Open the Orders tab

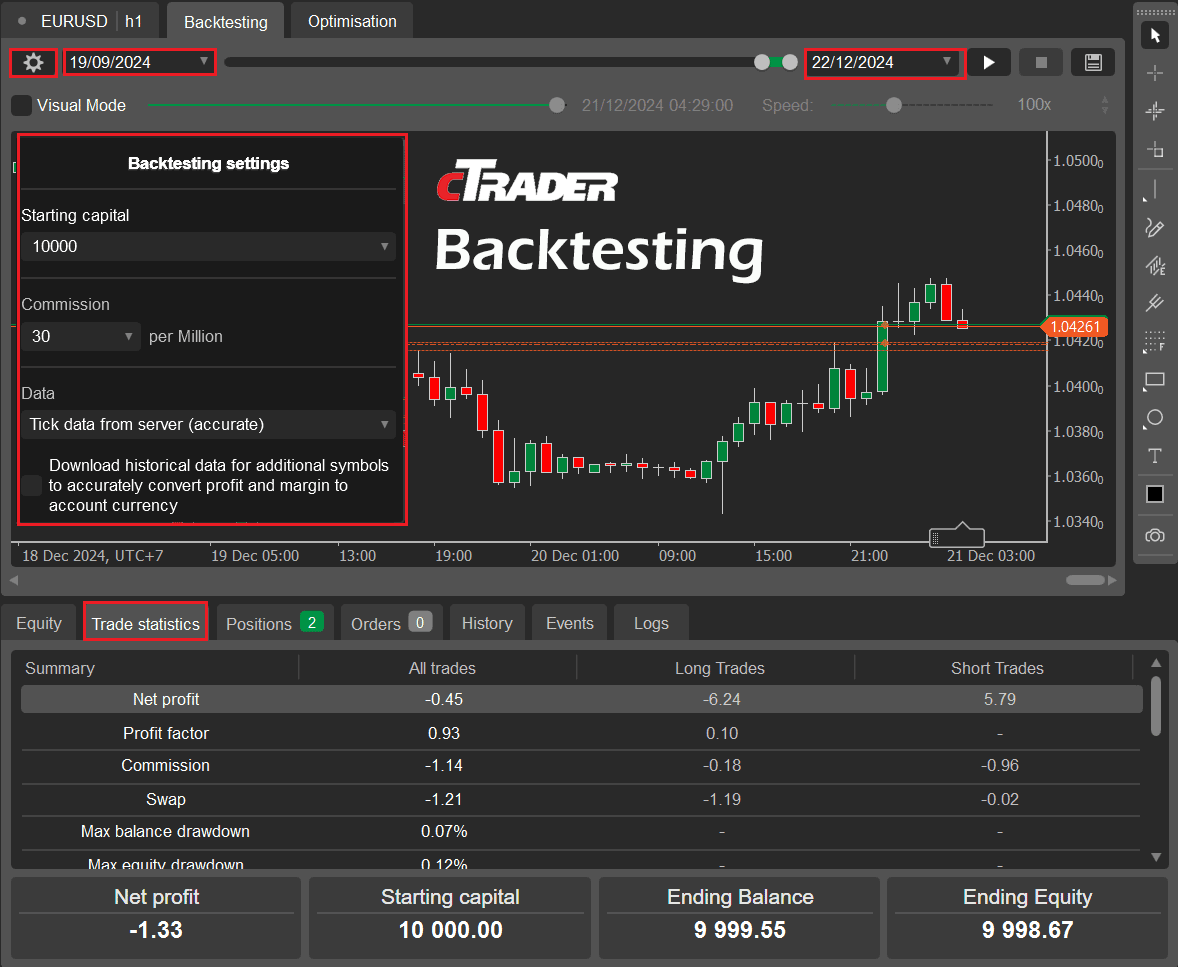click(391, 624)
